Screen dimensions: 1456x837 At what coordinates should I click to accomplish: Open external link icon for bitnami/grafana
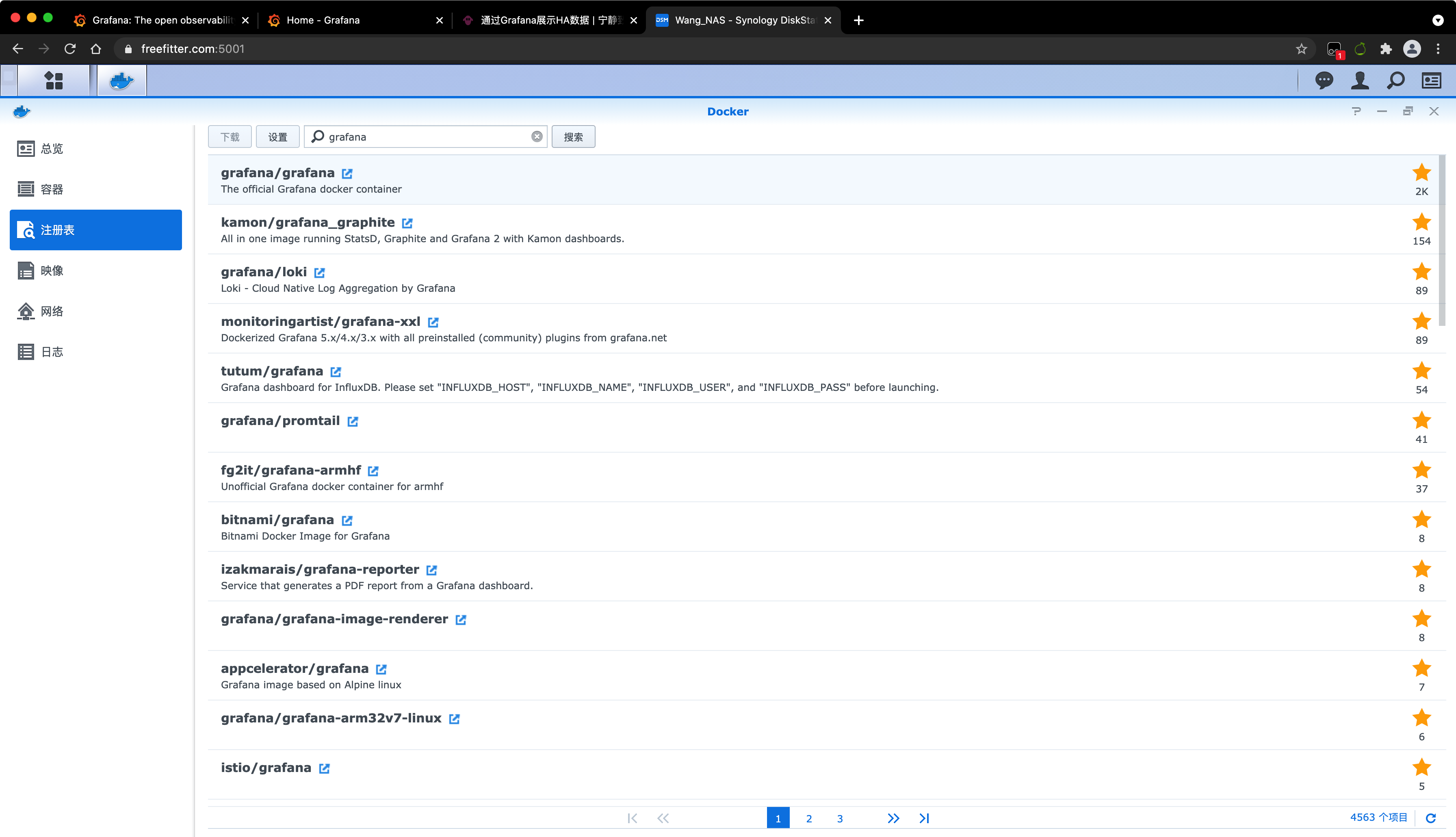347,520
